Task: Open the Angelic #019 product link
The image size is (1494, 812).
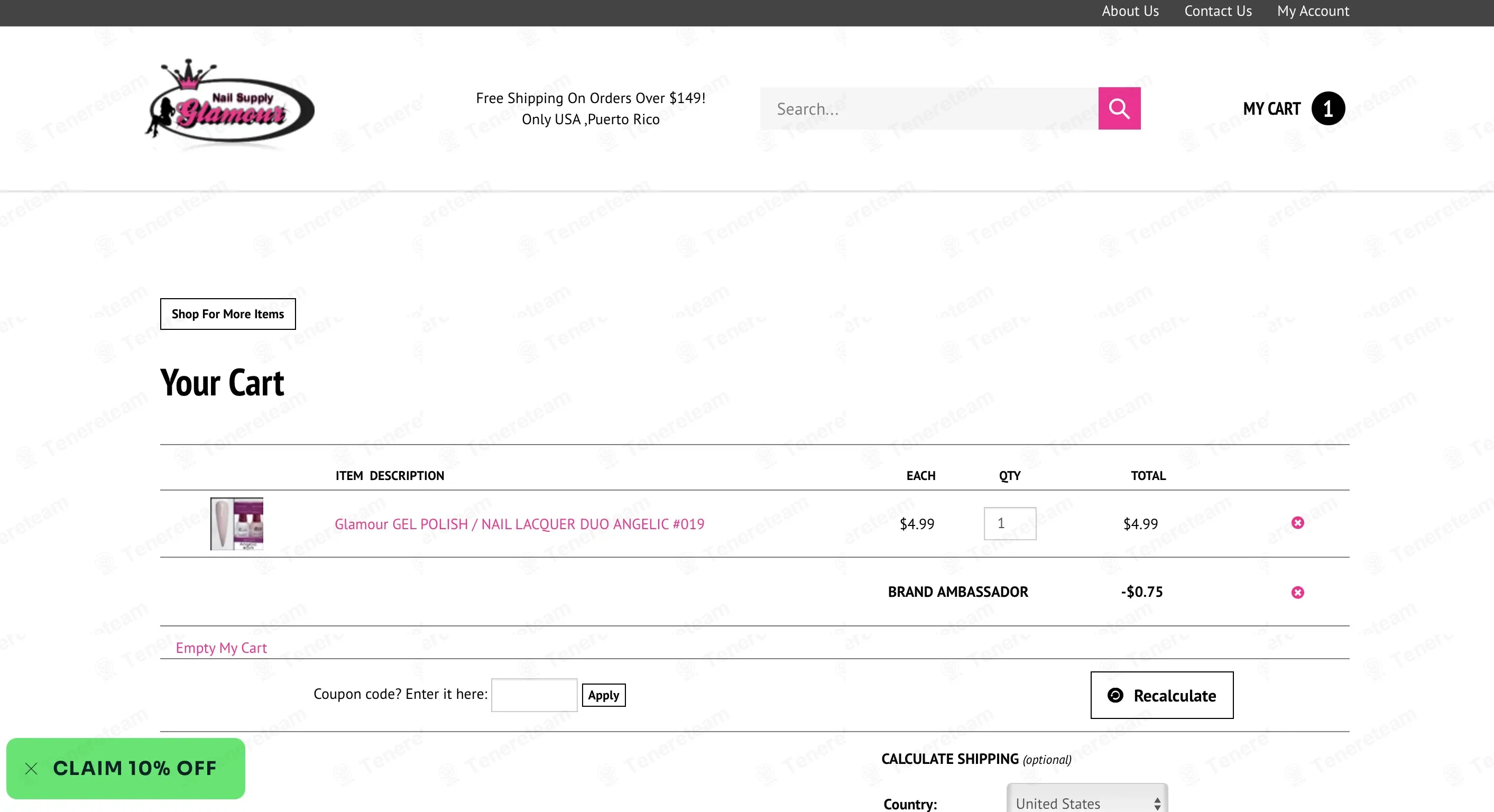Action: pos(519,524)
